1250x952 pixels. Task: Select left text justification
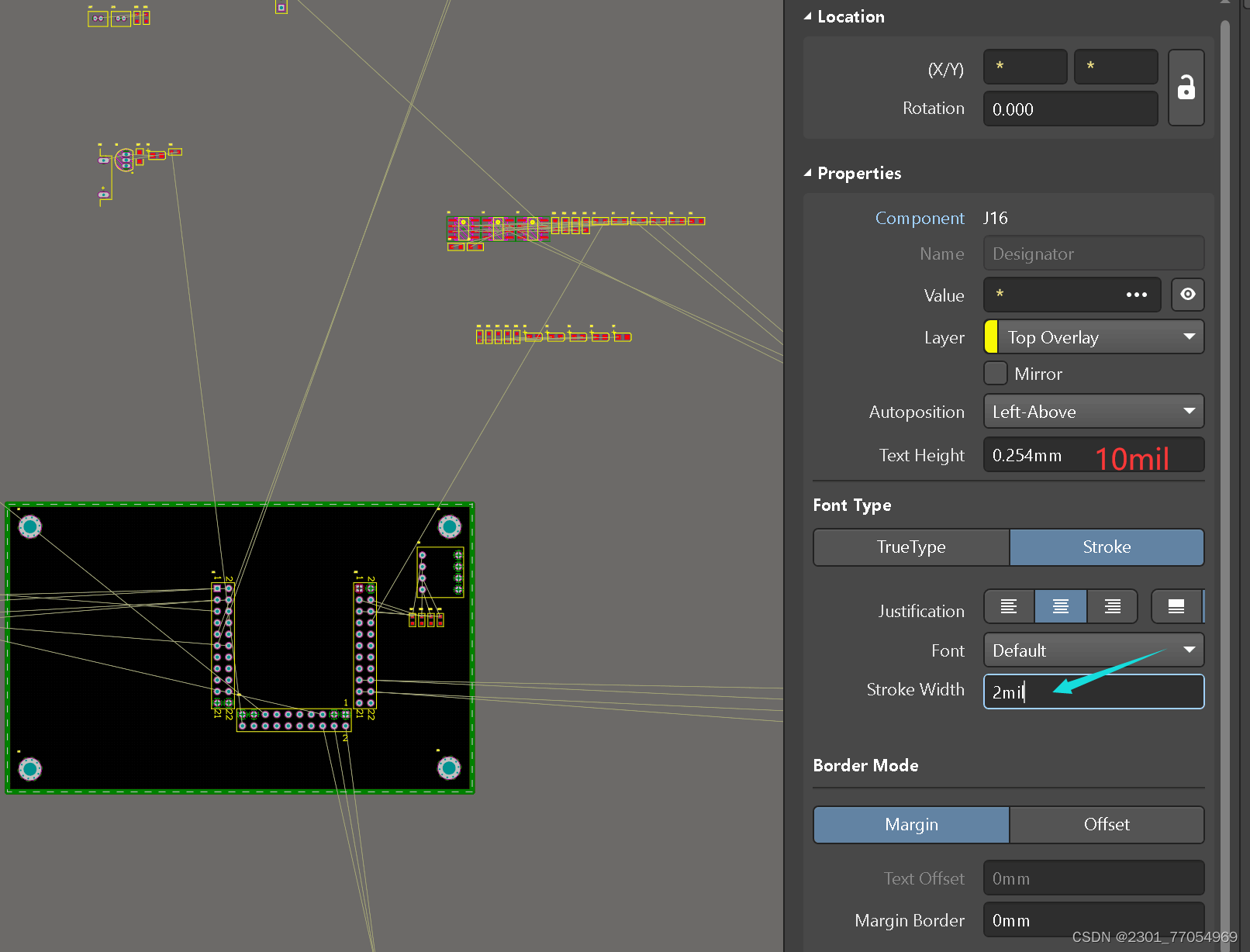point(1009,606)
